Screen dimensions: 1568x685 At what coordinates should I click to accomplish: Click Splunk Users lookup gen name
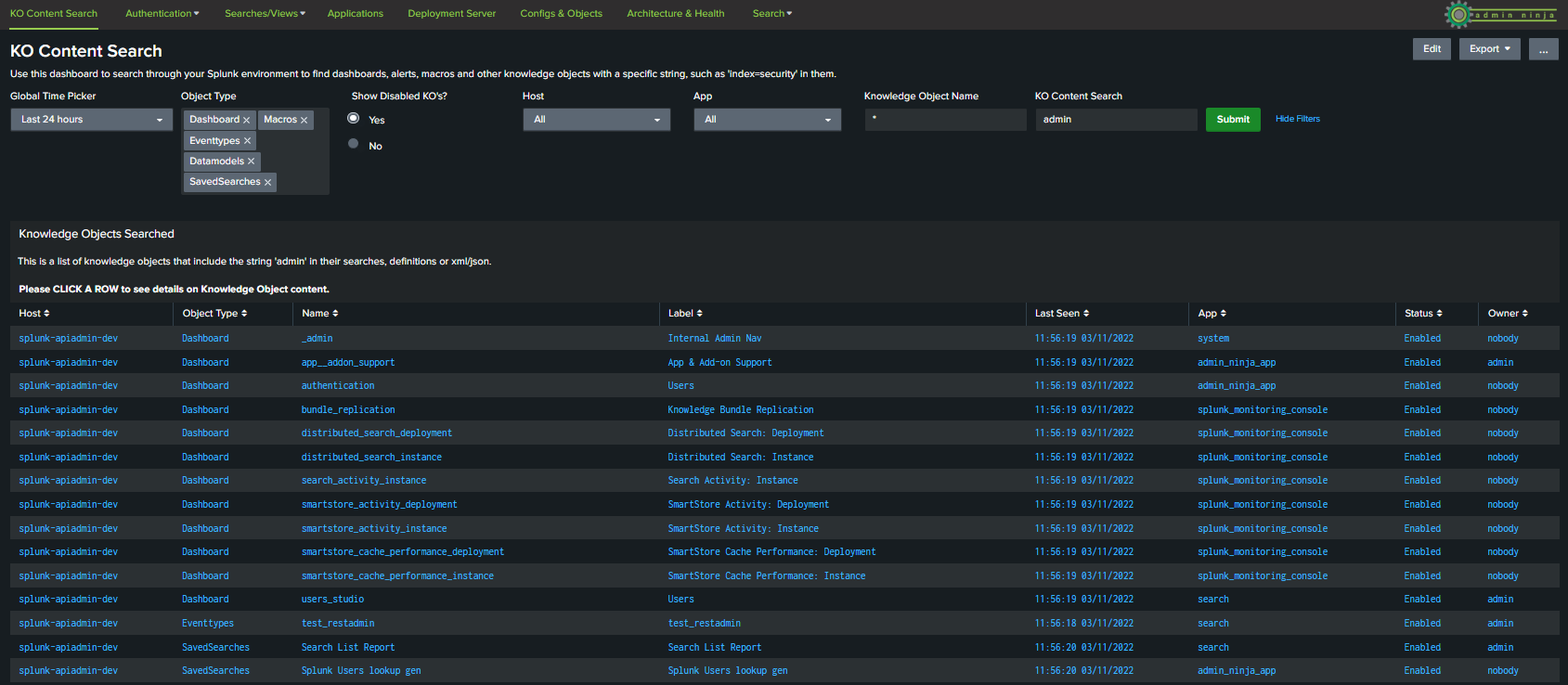[x=361, y=671]
